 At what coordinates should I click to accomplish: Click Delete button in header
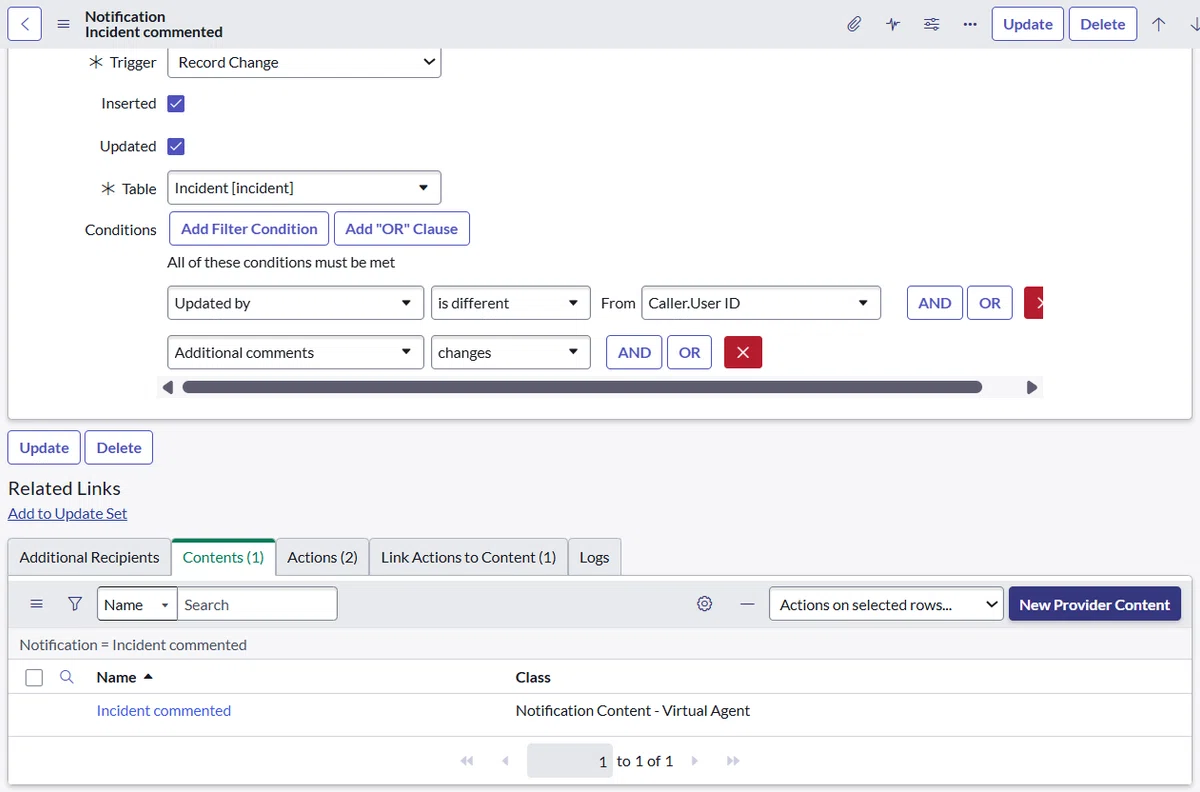click(x=1102, y=24)
